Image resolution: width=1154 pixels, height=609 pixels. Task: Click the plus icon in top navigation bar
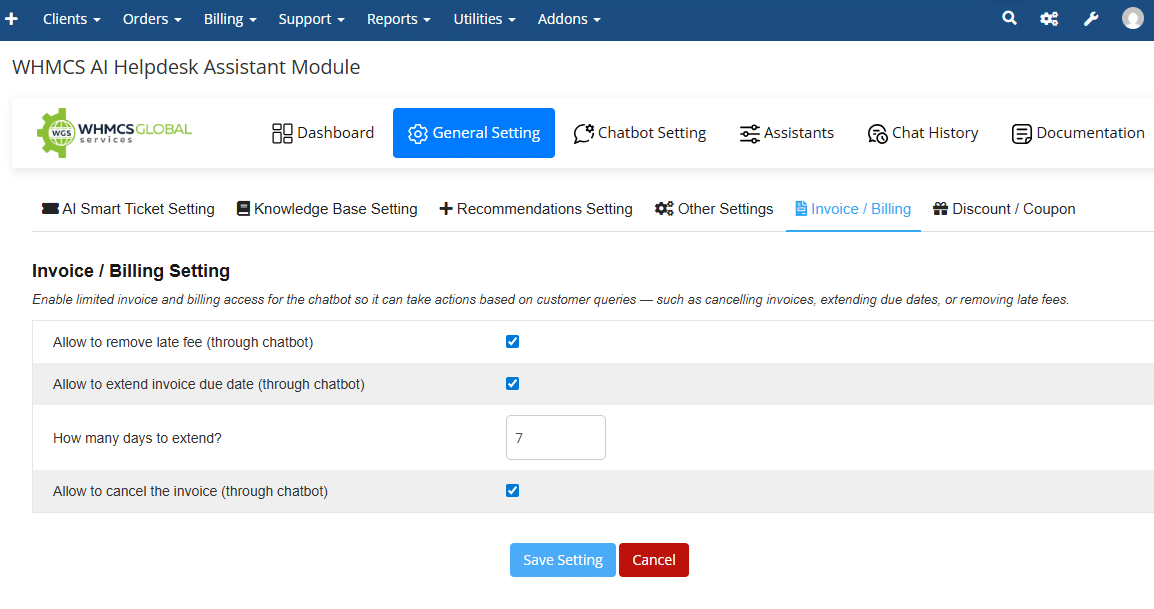pos(12,19)
